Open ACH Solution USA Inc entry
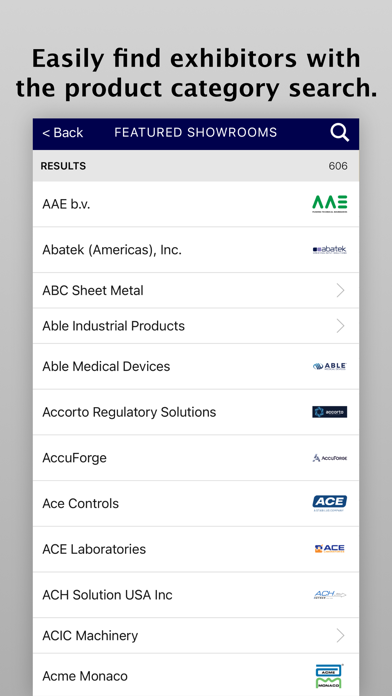This screenshot has width=392, height=696. [196, 595]
